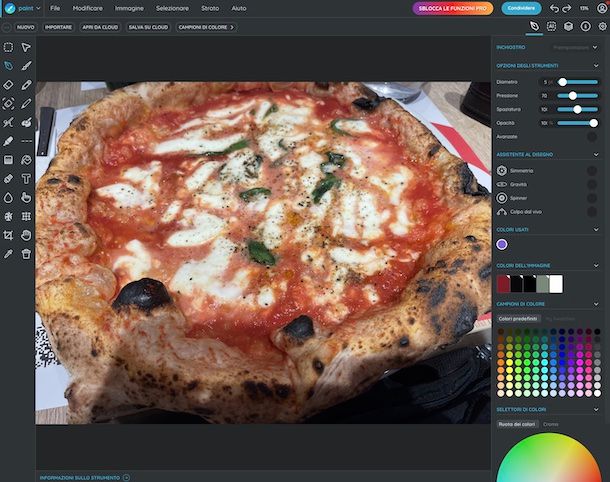This screenshot has width=610, height=482.
Task: Select the eyedropper tool
Action: [x=8, y=254]
